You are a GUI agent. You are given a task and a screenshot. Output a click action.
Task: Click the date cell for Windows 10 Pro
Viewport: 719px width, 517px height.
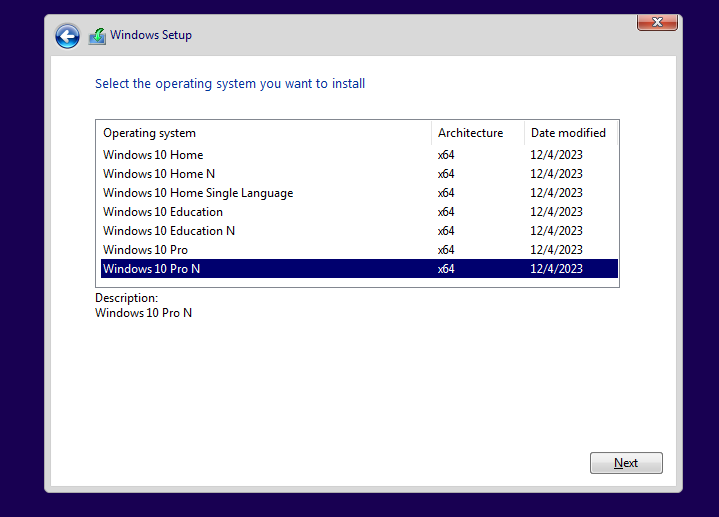(556, 250)
